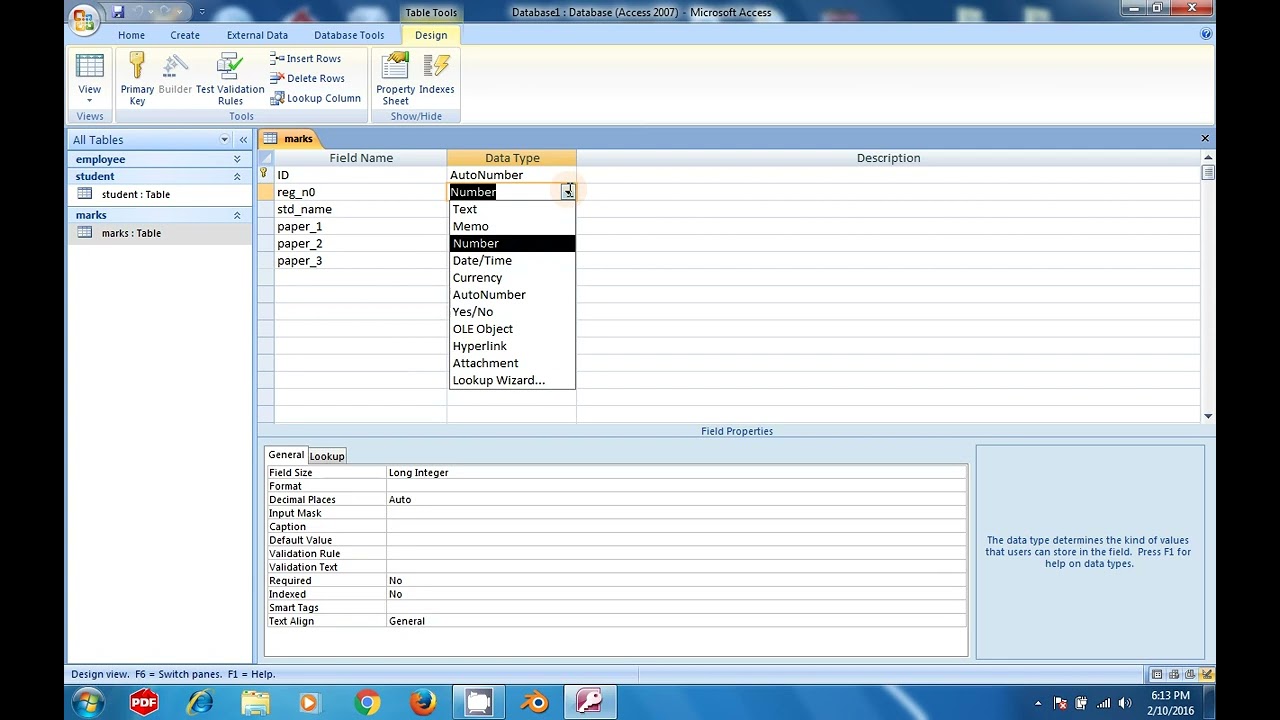
Task: Close the marks table with the X
Action: click(x=1205, y=138)
